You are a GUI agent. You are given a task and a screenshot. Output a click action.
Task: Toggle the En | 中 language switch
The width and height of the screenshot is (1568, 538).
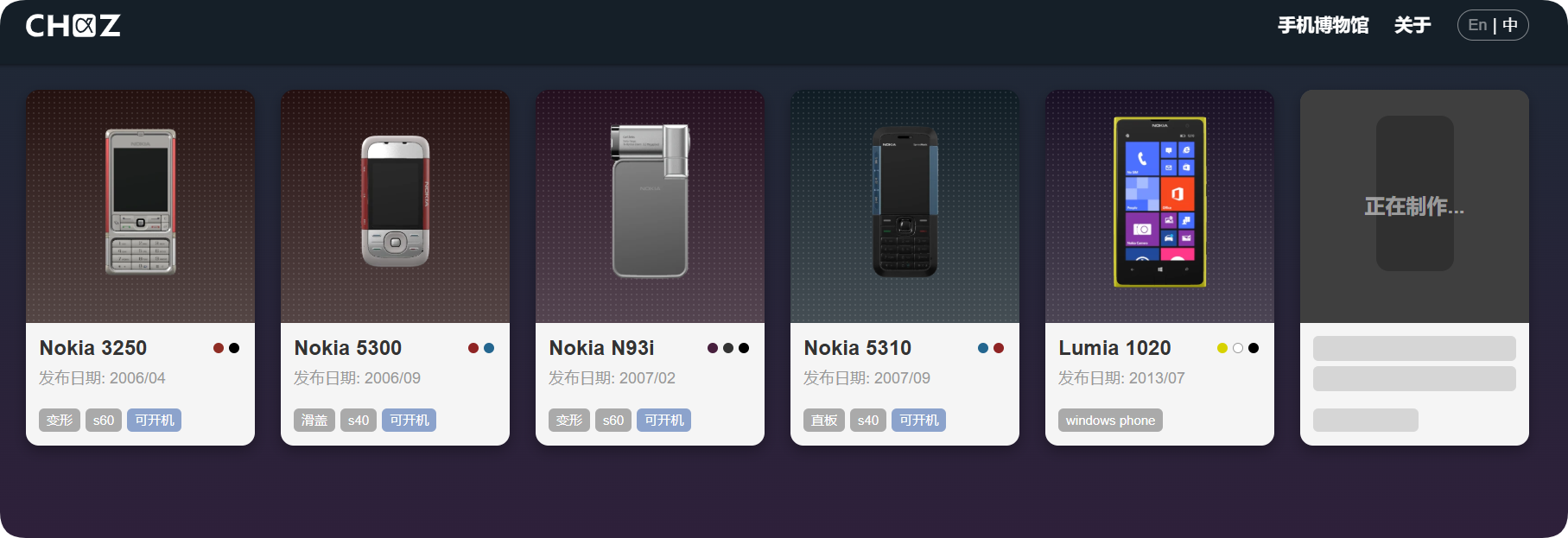[1493, 25]
